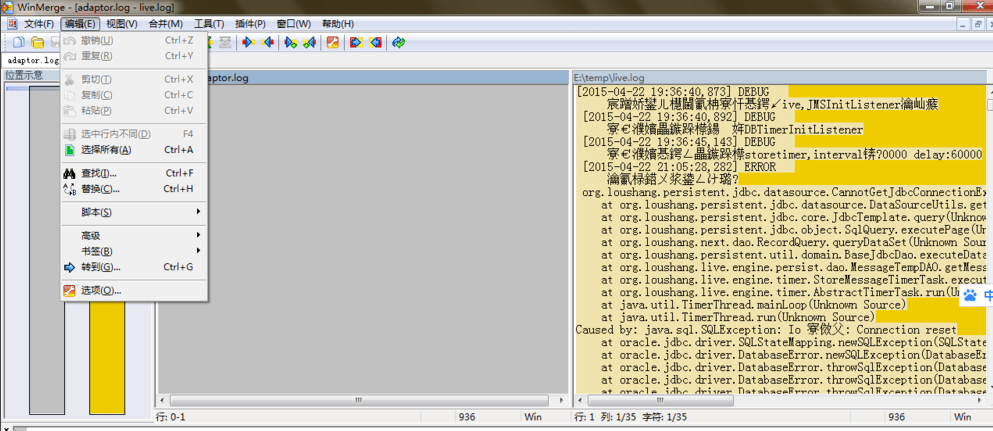
Task: Choose 转到(G)... from the Edit menu
Action: (x=134, y=267)
